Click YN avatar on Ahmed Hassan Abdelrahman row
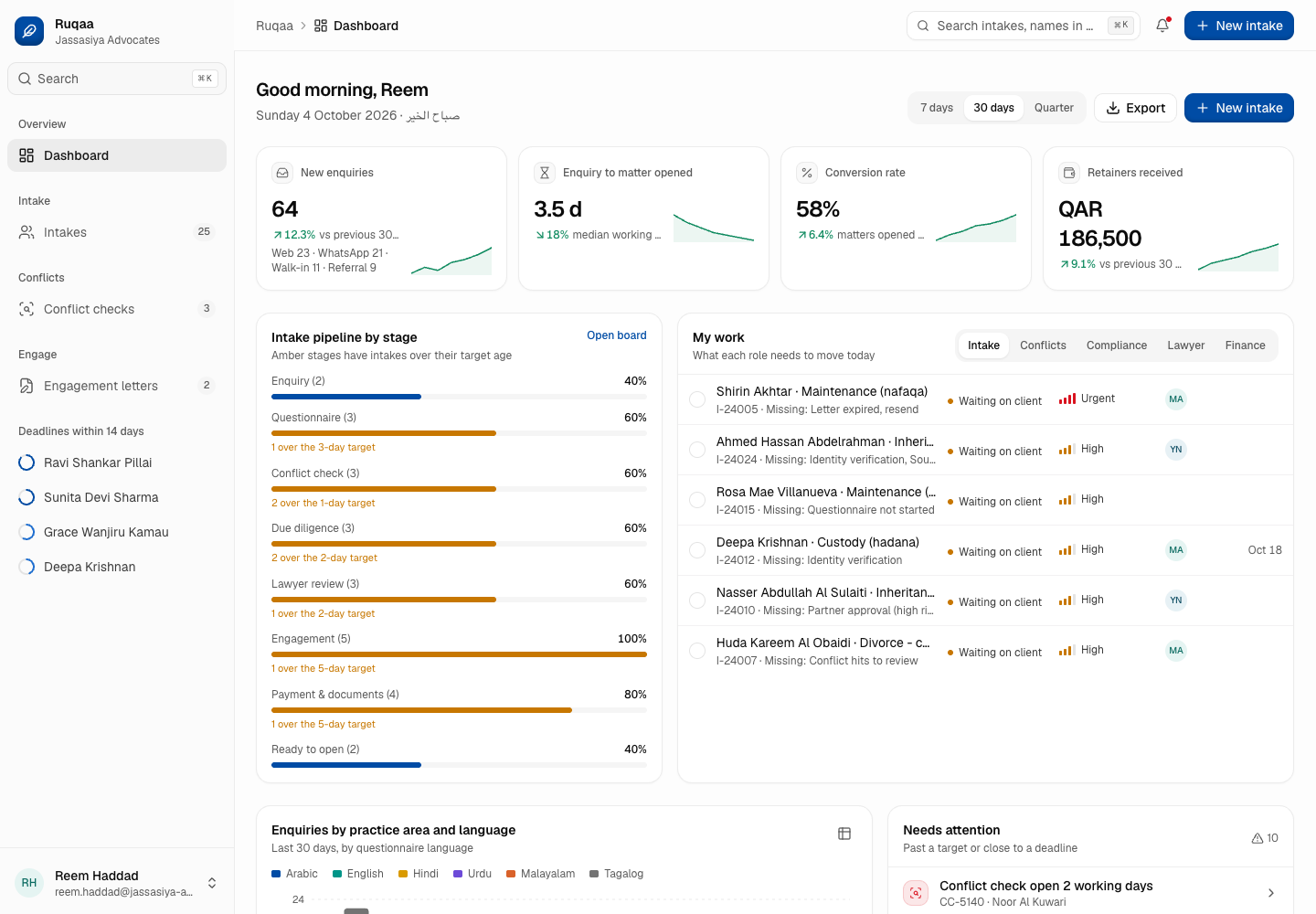 click(x=1176, y=449)
